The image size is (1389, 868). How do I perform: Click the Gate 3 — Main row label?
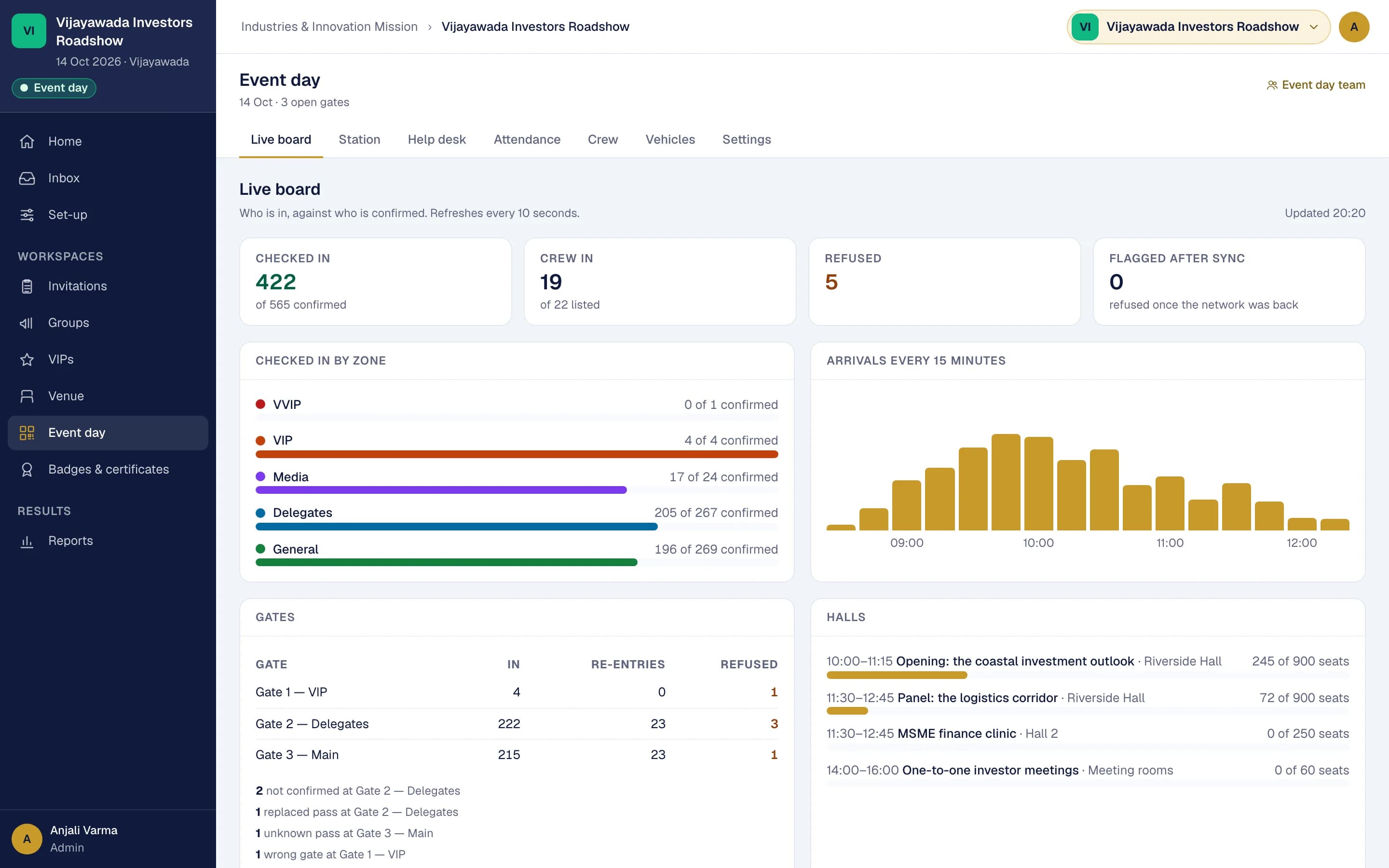coord(297,755)
